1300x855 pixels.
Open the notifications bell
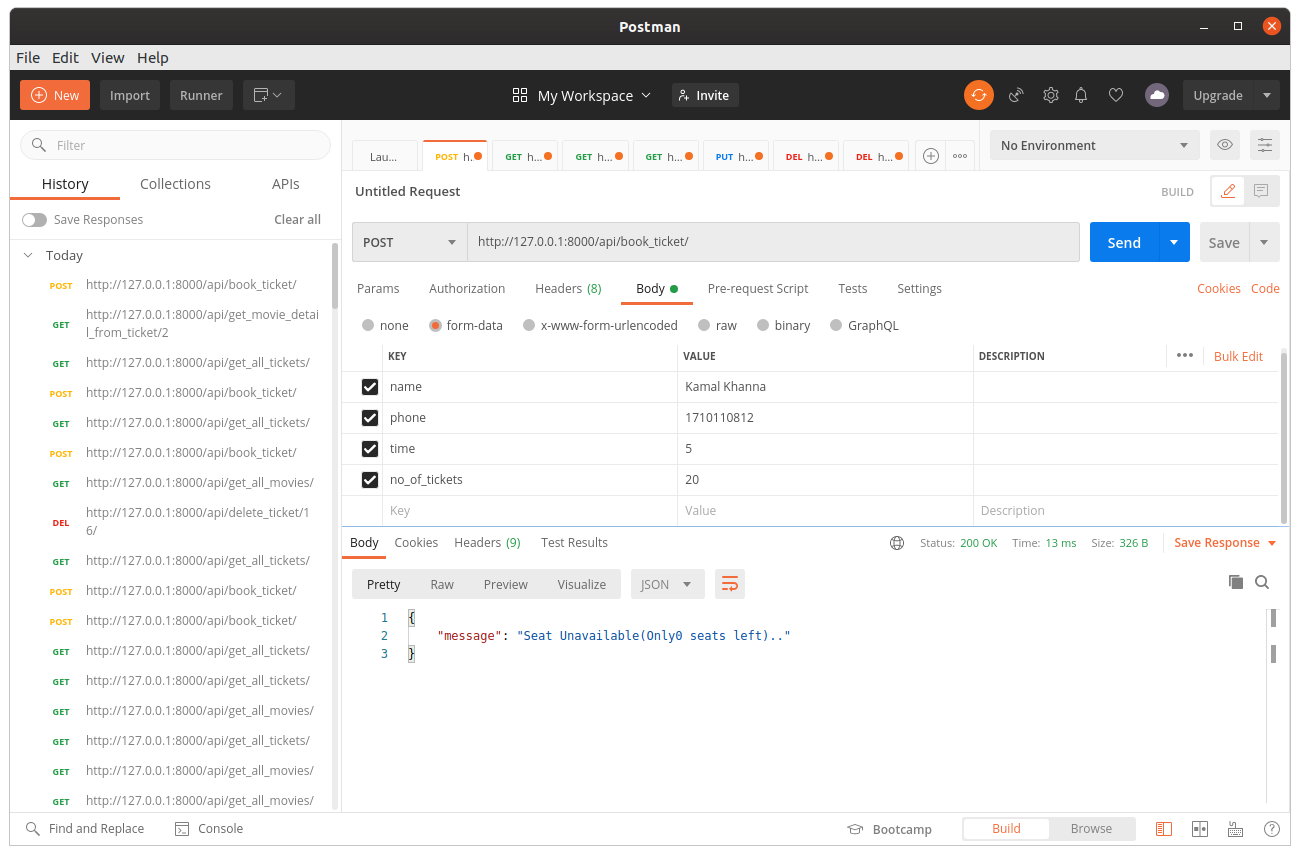[x=1081, y=95]
